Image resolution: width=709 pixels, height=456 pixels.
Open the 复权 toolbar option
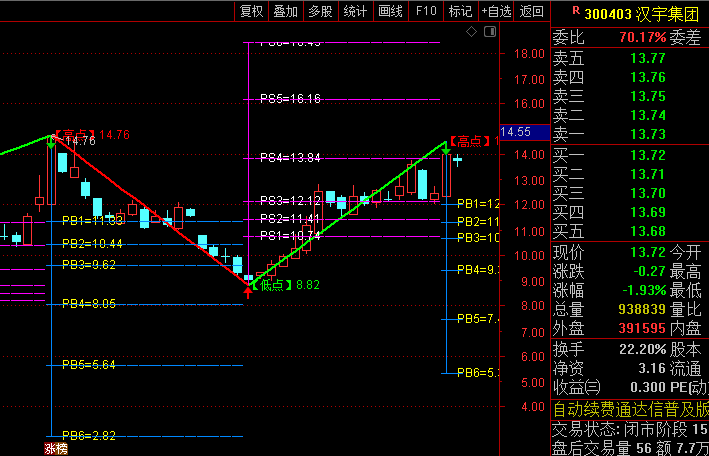click(x=251, y=11)
